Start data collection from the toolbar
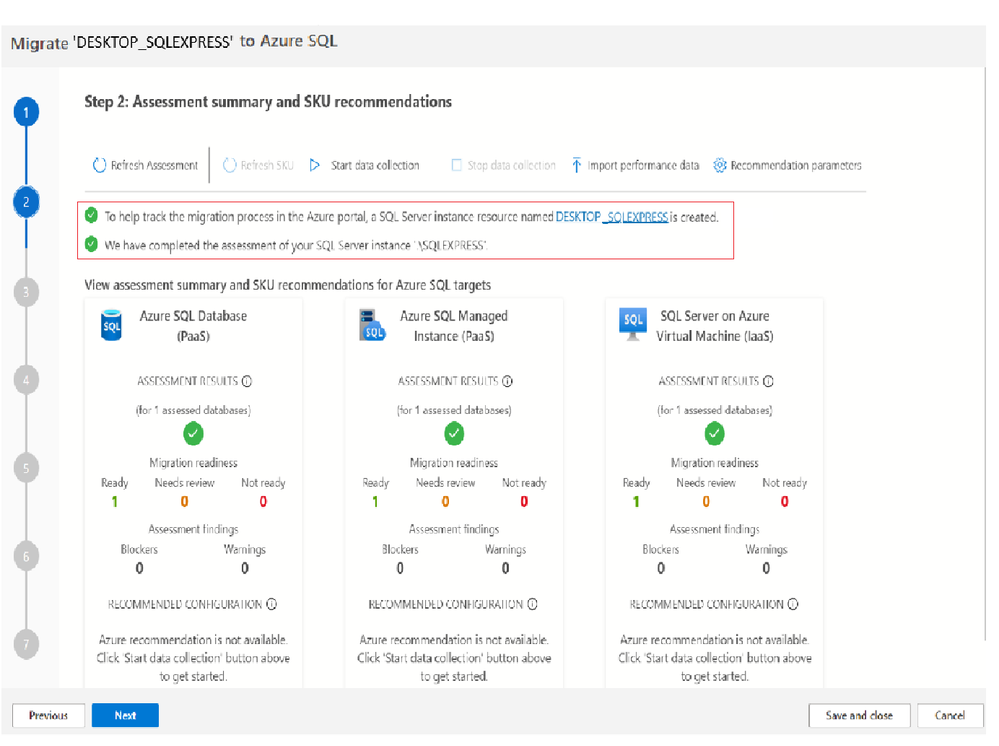Image resolution: width=999 pixels, height=746 pixels. coord(364,166)
